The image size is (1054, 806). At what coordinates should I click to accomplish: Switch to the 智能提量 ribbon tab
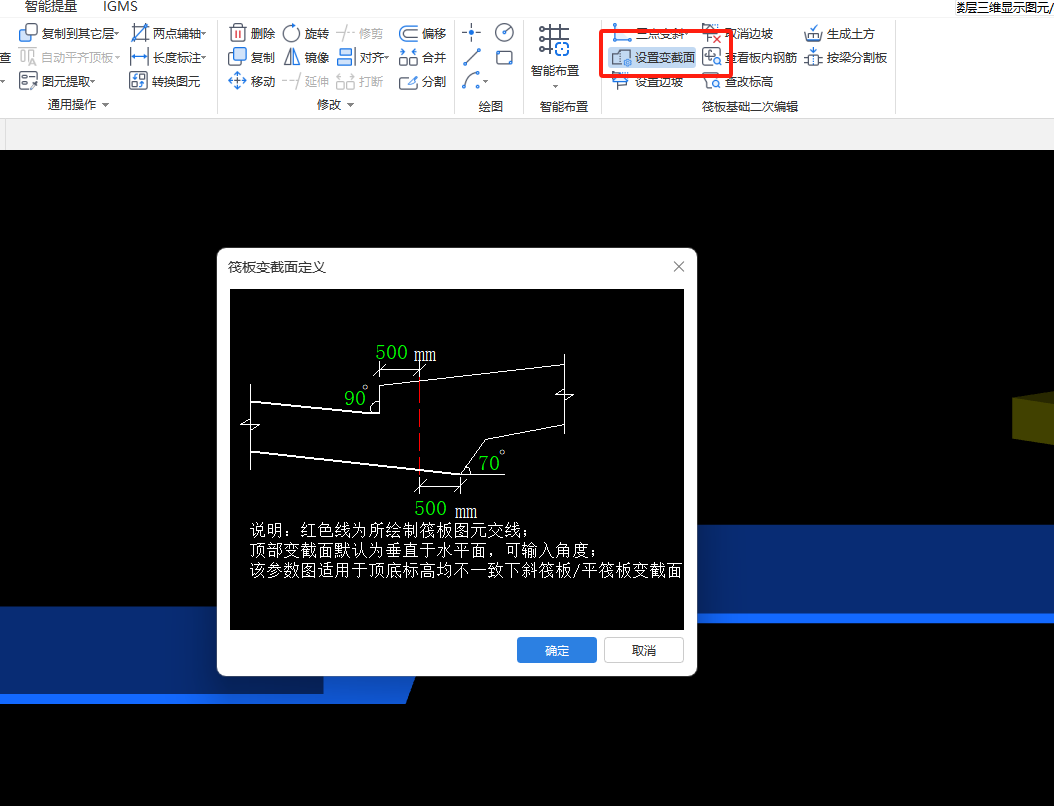pos(51,6)
